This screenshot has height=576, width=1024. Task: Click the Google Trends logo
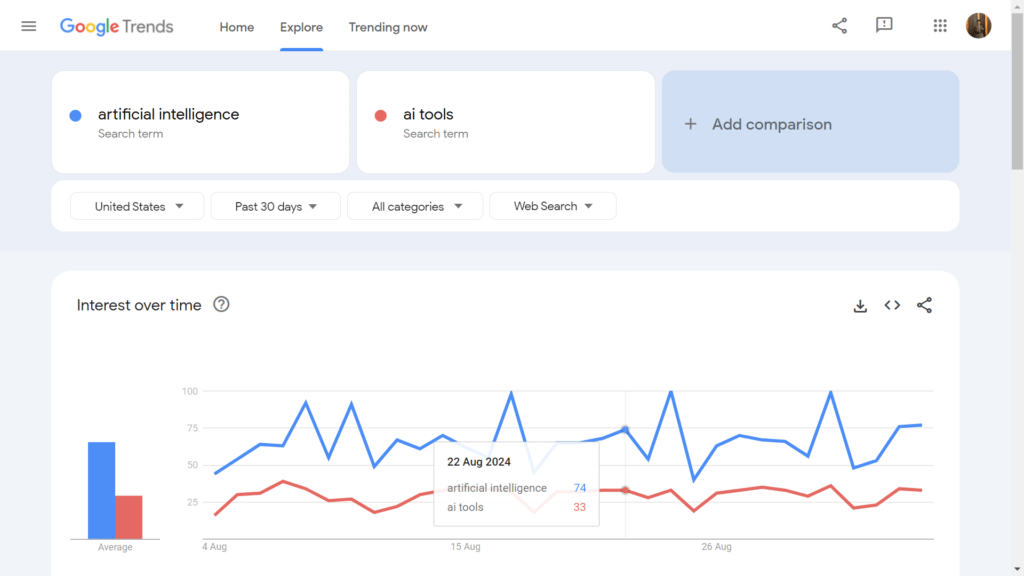(116, 27)
